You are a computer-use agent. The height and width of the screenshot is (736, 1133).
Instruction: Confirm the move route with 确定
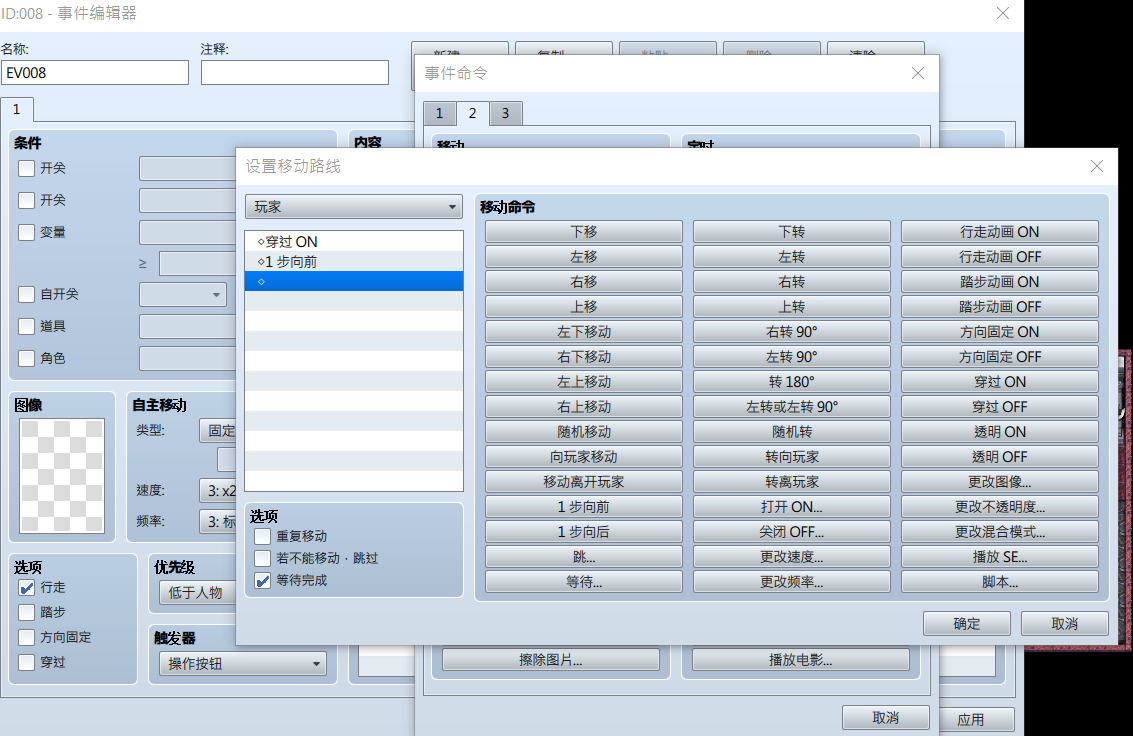pos(966,623)
